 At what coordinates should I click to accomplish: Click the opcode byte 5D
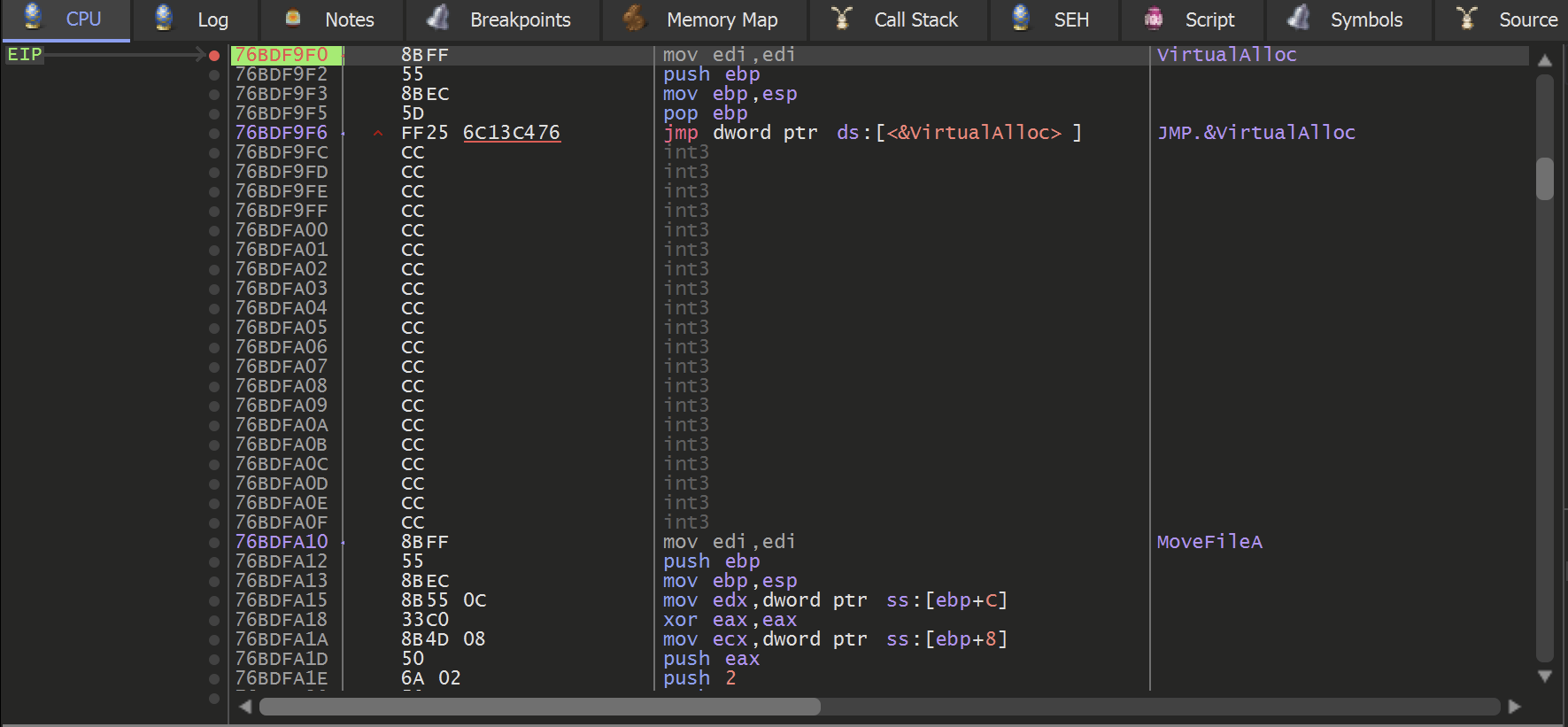(413, 113)
